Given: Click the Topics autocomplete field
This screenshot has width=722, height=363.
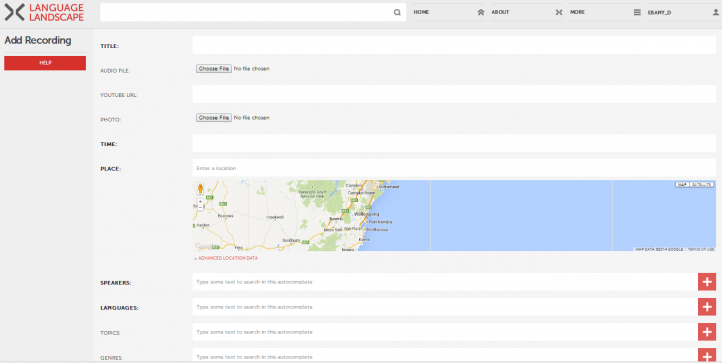Looking at the screenshot, I should (445, 332).
